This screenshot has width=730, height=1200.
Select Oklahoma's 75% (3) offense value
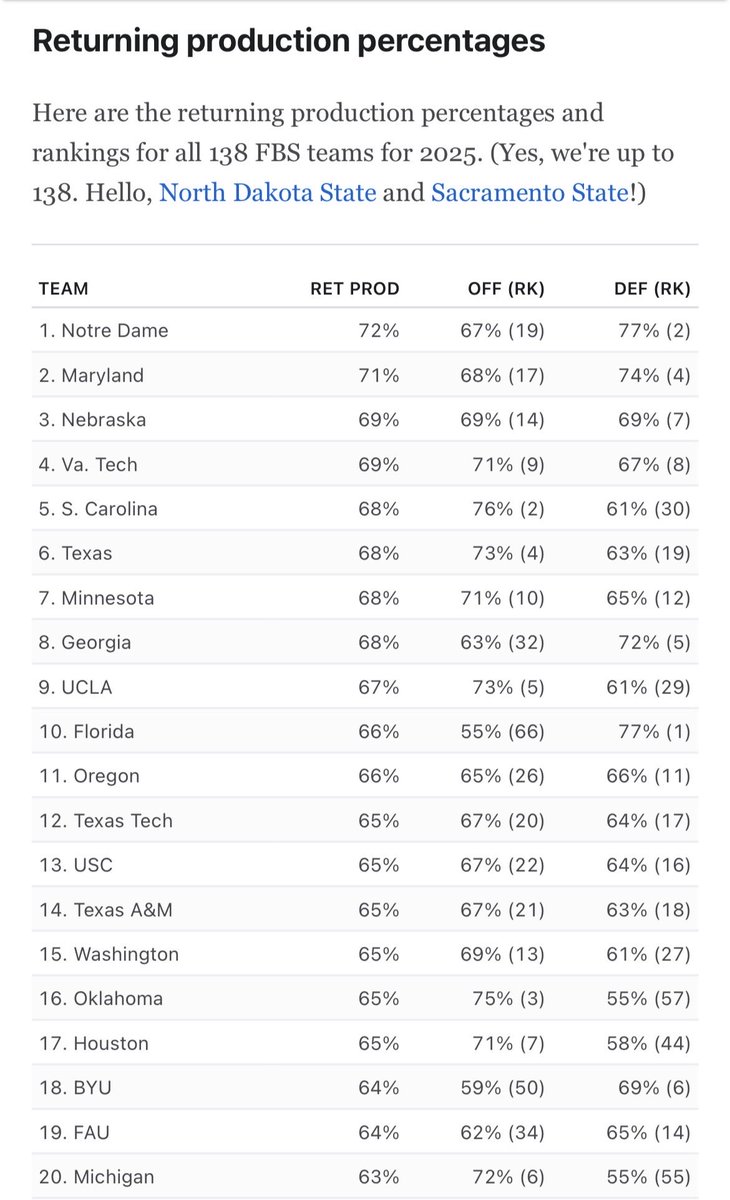click(508, 998)
